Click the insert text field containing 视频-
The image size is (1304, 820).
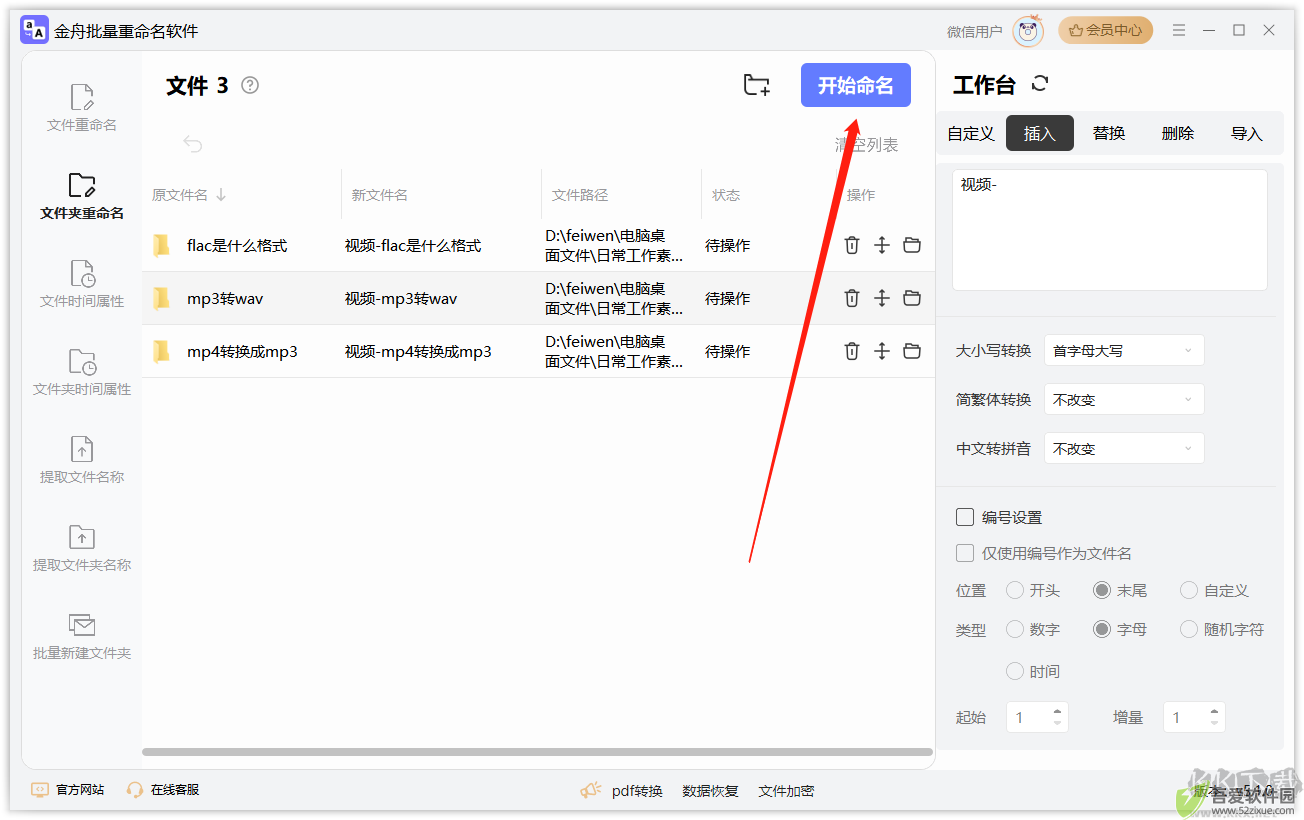pos(1110,230)
